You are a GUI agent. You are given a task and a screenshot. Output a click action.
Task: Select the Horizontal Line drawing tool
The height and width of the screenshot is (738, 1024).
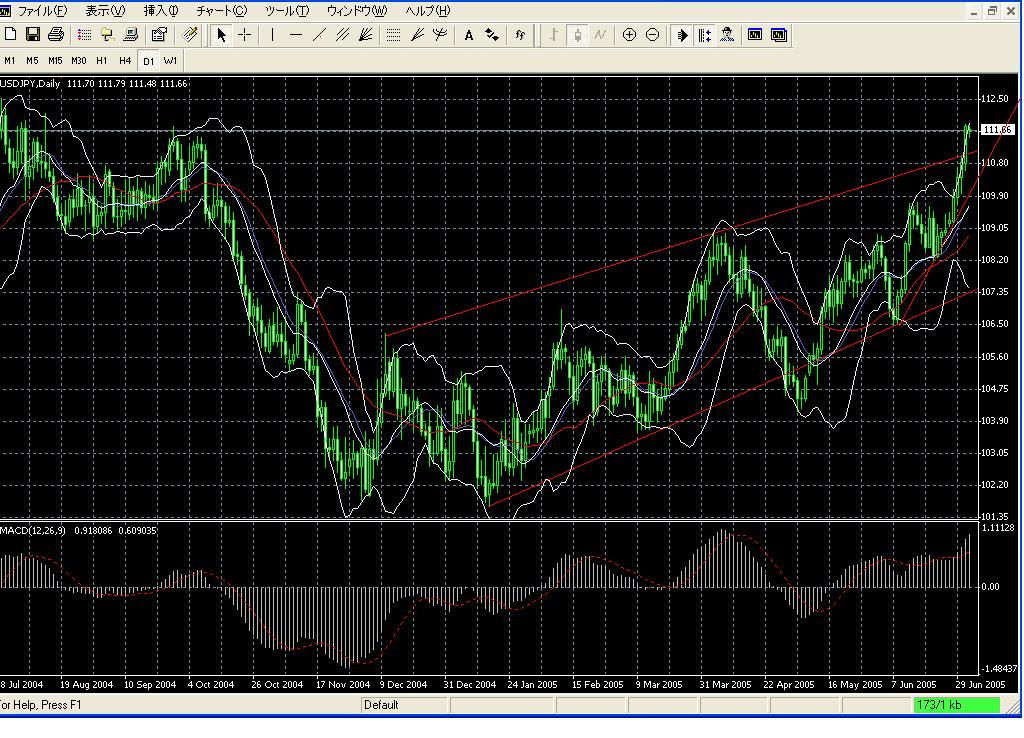tap(296, 35)
